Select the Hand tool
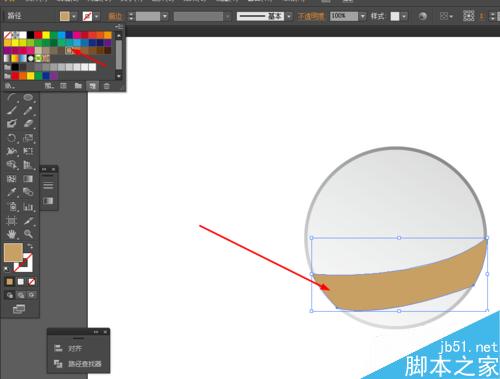Screen dimensions: 500x379 tap(12, 234)
